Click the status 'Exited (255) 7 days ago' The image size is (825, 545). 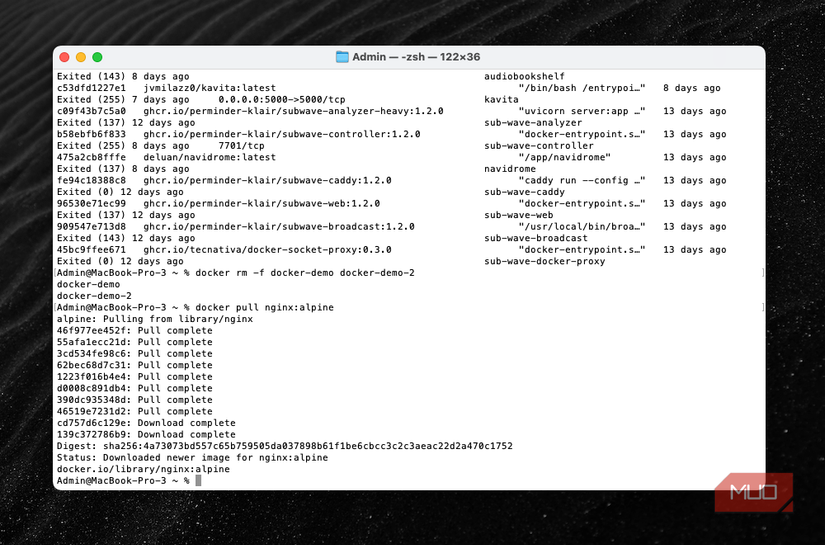(x=123, y=99)
